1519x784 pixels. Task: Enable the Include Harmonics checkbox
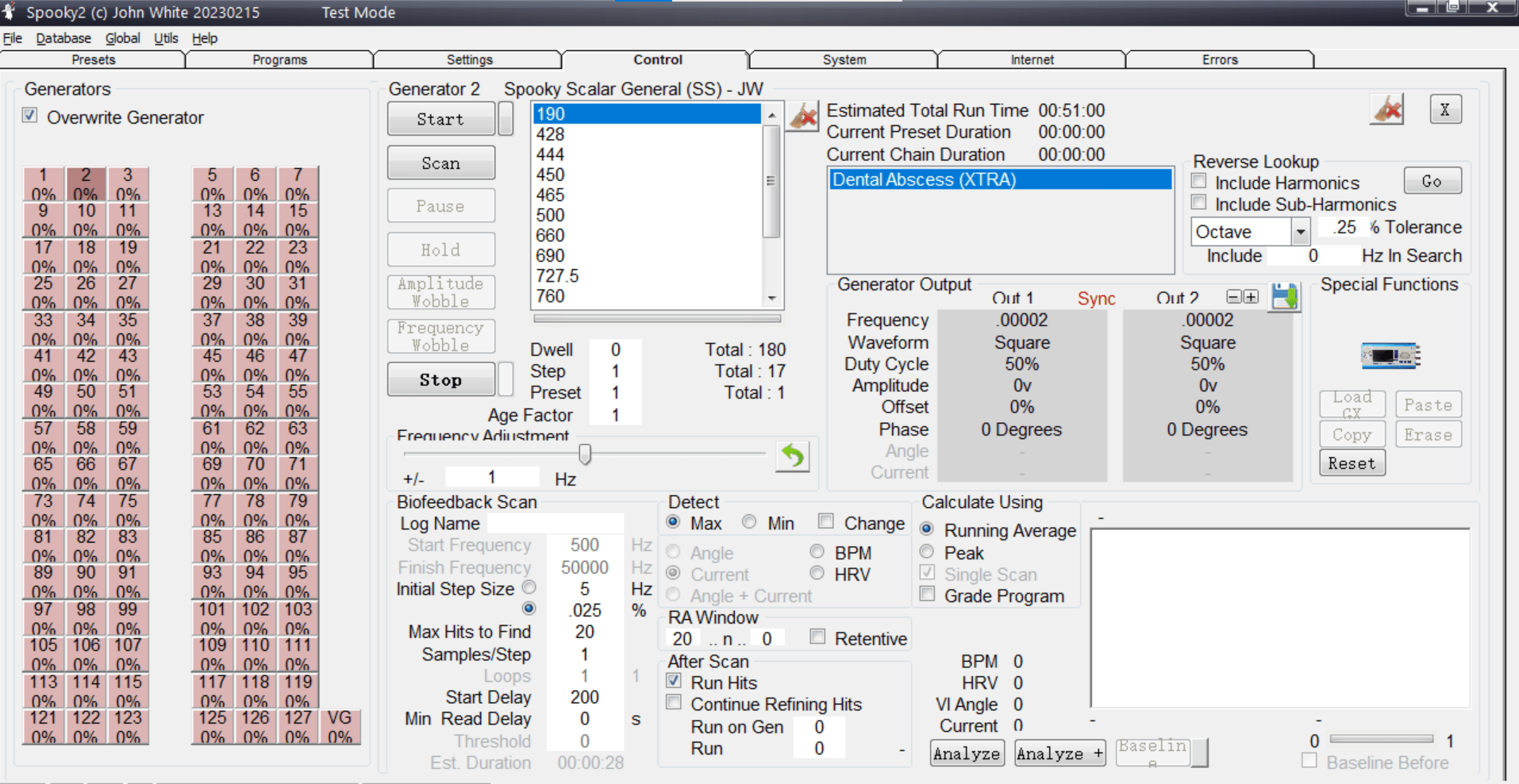[1199, 182]
